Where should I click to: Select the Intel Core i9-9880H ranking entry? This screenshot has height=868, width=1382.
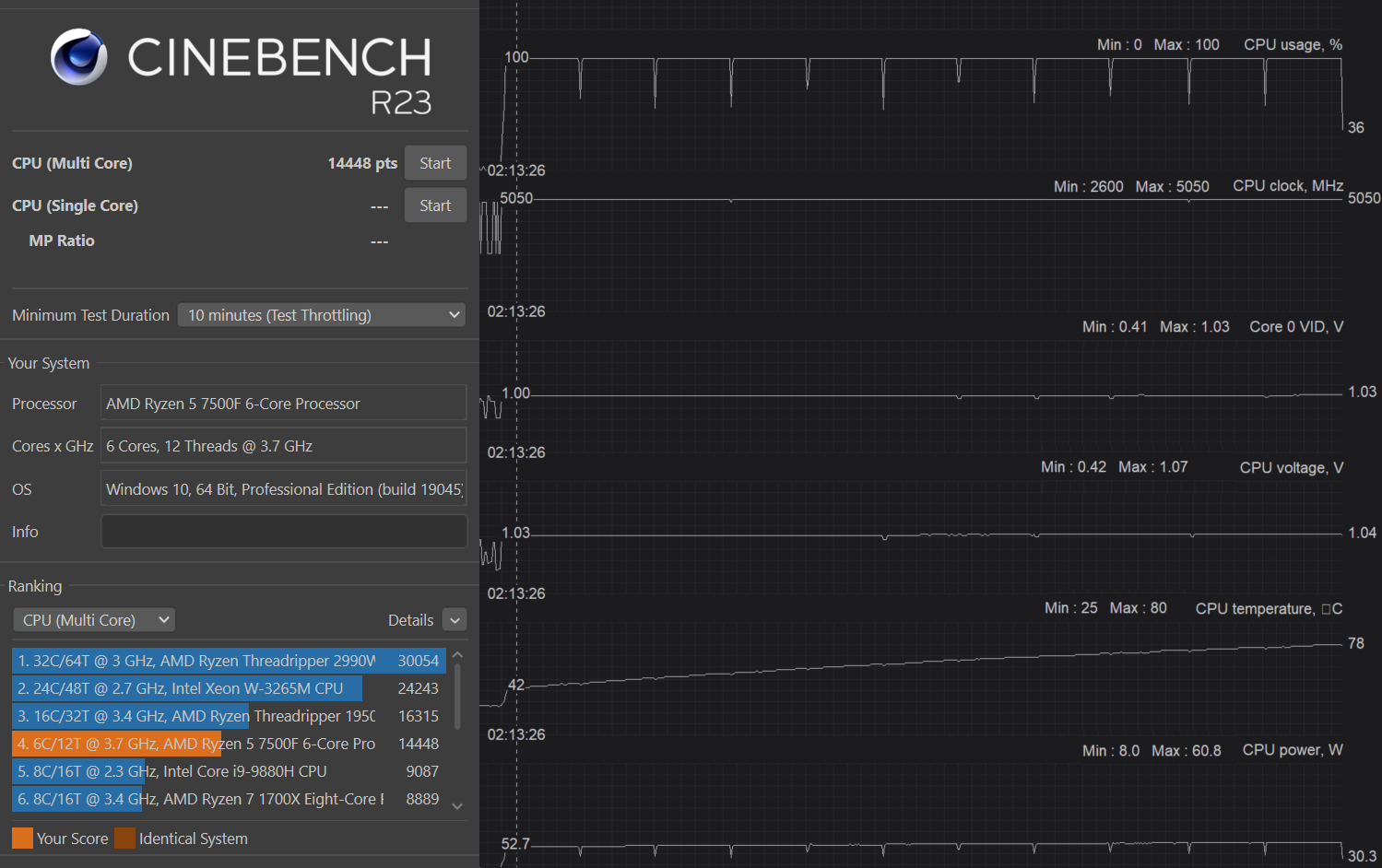[228, 771]
